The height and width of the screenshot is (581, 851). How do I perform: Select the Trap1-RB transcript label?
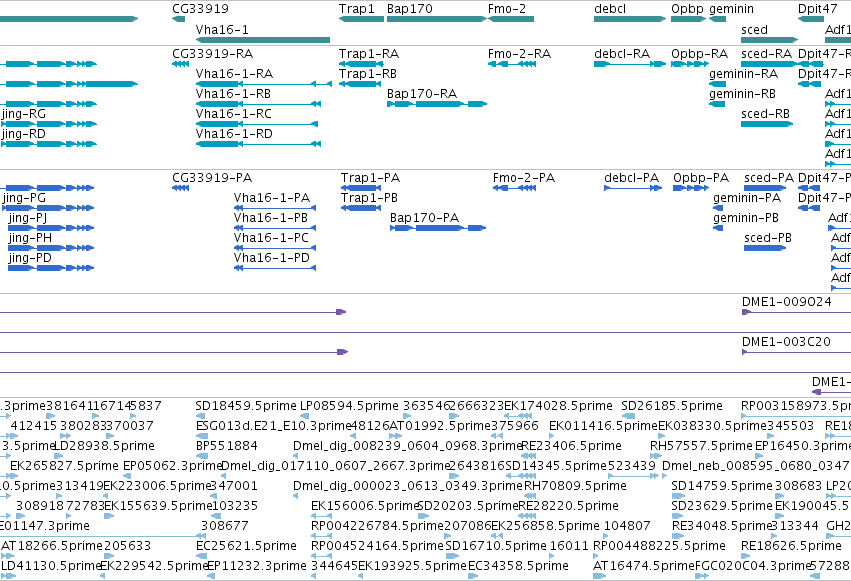(368, 74)
